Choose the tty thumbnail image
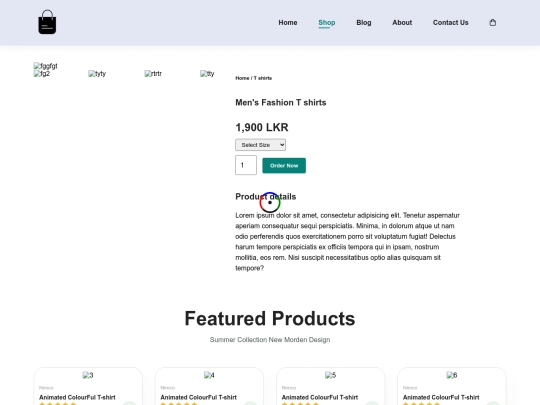Screen dimensions: 540x405 [207, 74]
